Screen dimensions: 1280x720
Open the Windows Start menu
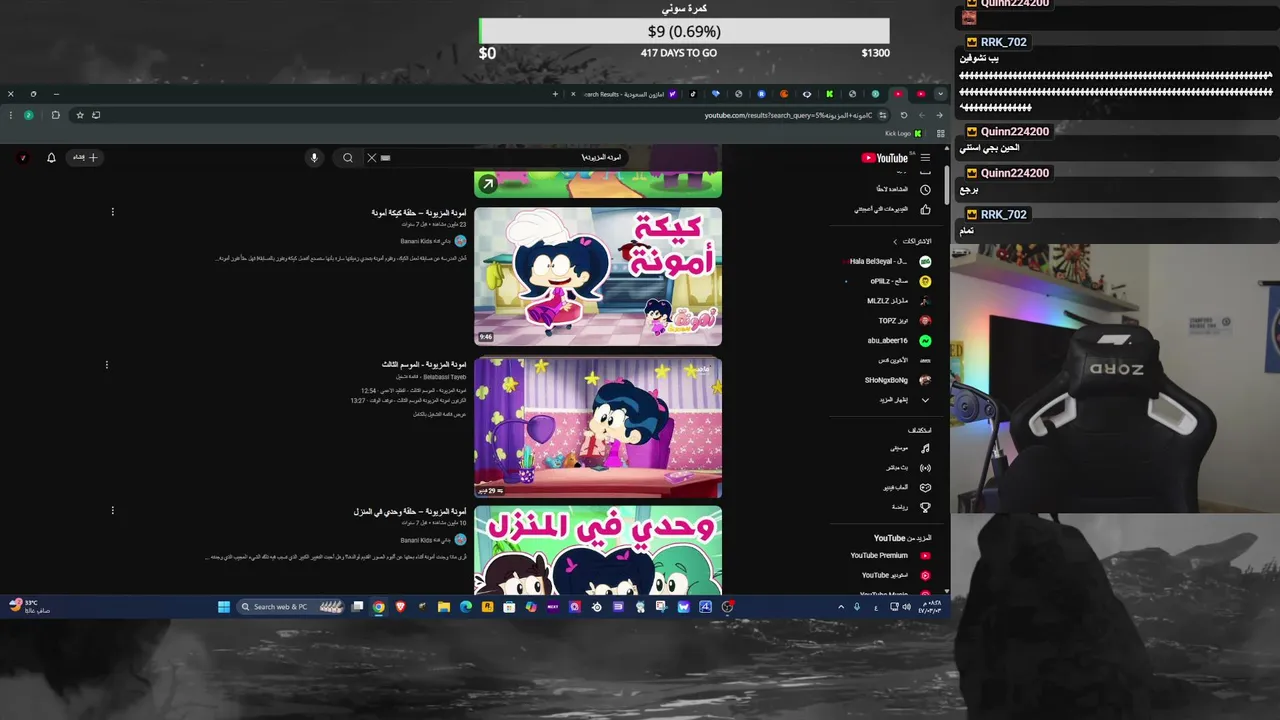pos(224,606)
